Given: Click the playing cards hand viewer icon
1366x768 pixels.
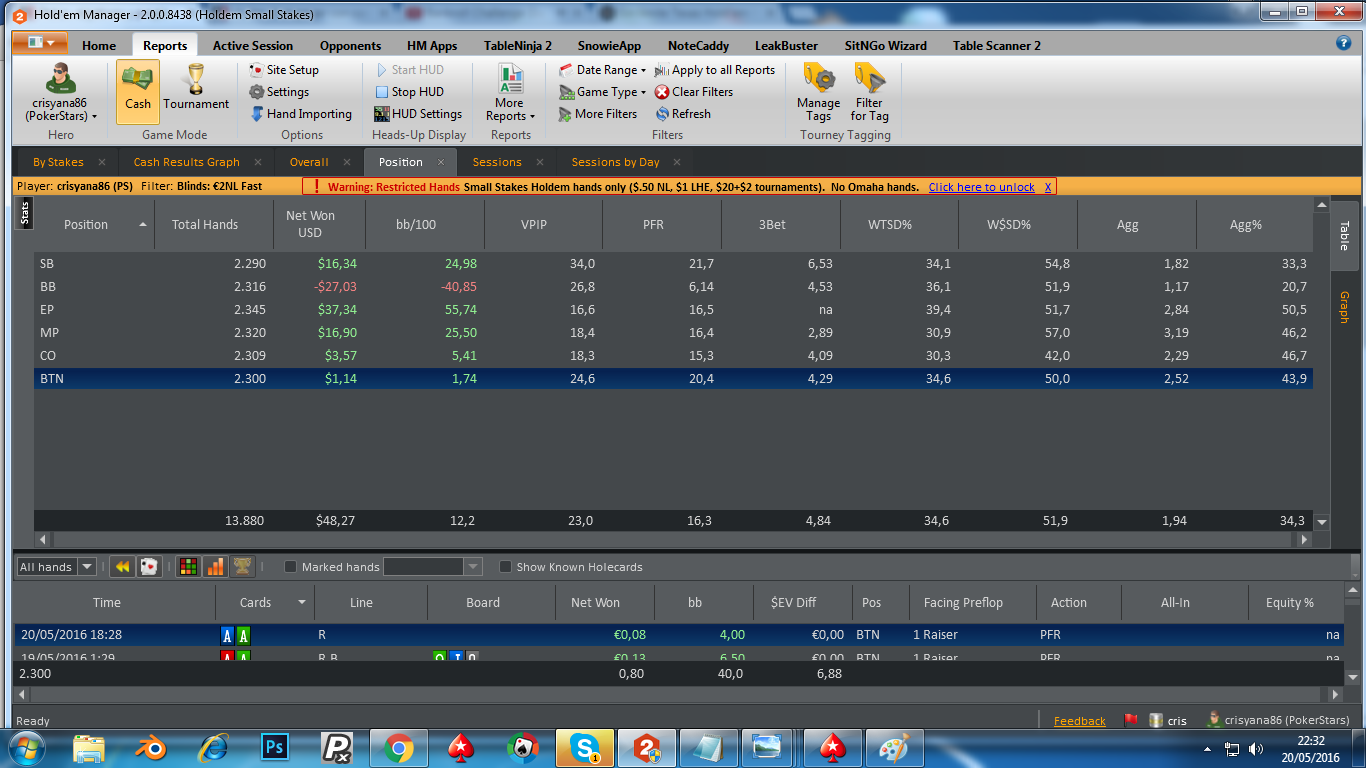Looking at the screenshot, I should pos(148,567).
